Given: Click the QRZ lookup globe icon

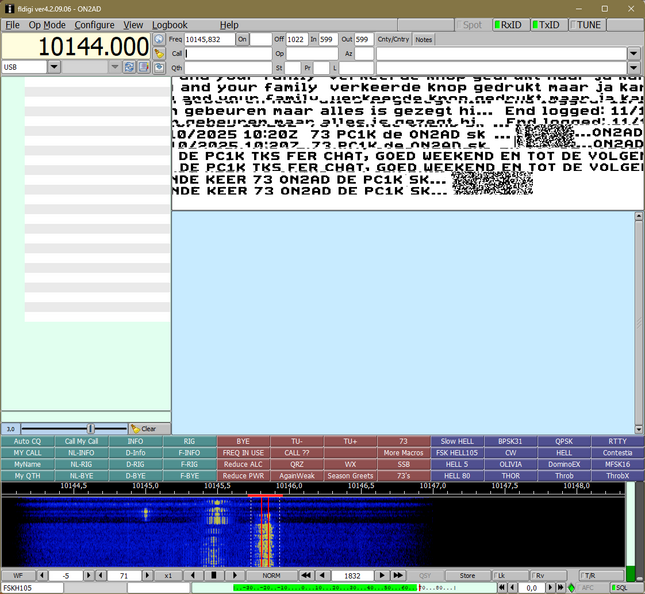Looking at the screenshot, I should coord(159,39).
